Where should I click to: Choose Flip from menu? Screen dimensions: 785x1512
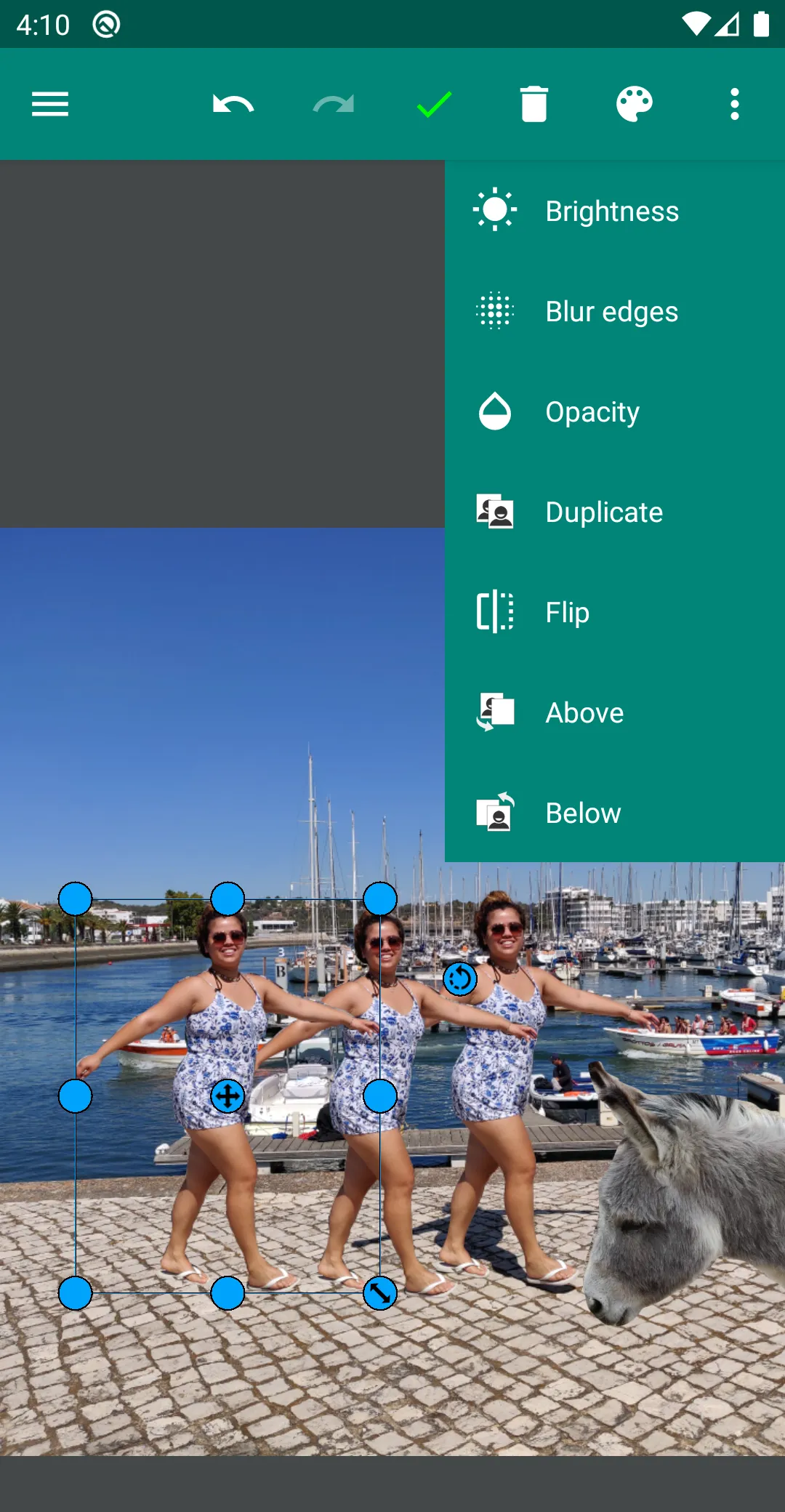(x=615, y=612)
